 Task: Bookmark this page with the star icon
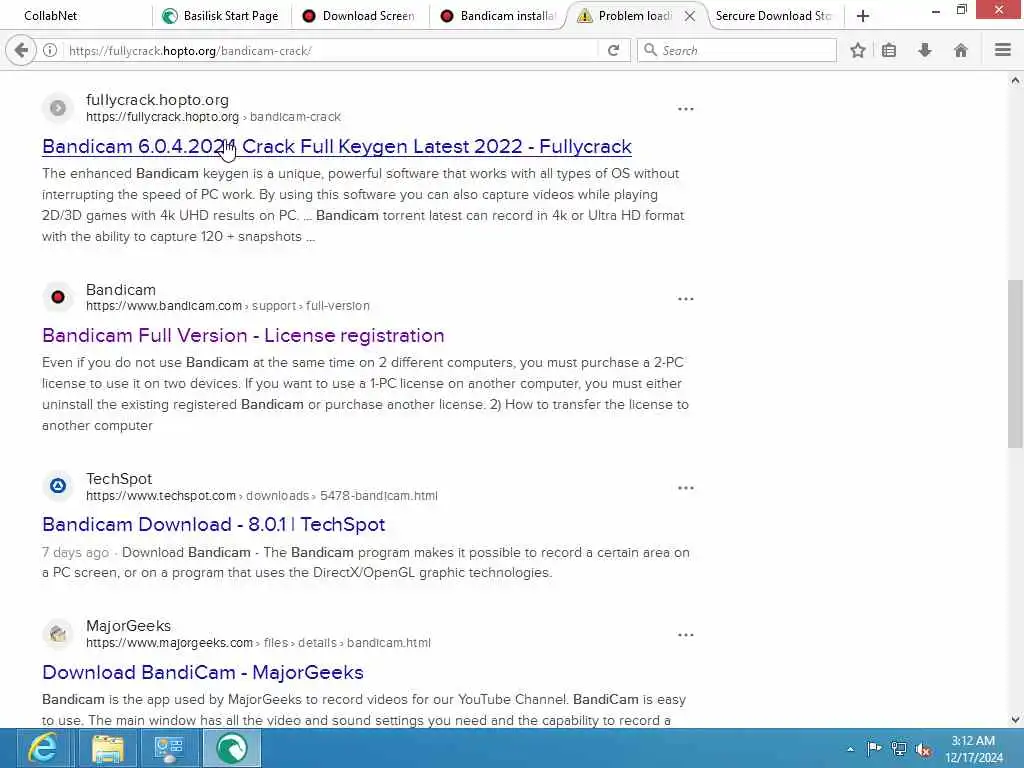coord(857,50)
